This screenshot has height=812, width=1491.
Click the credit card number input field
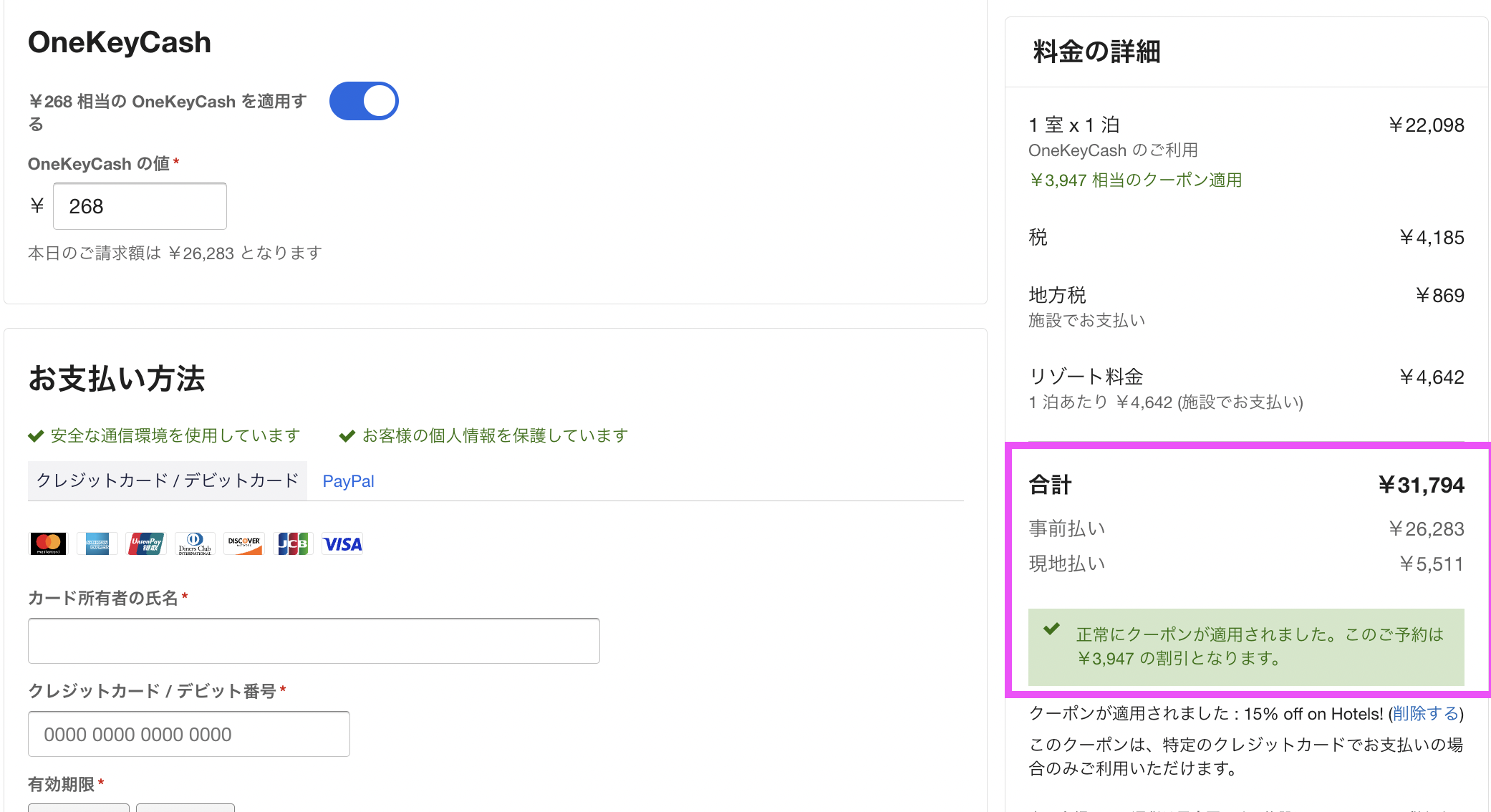tap(188, 733)
